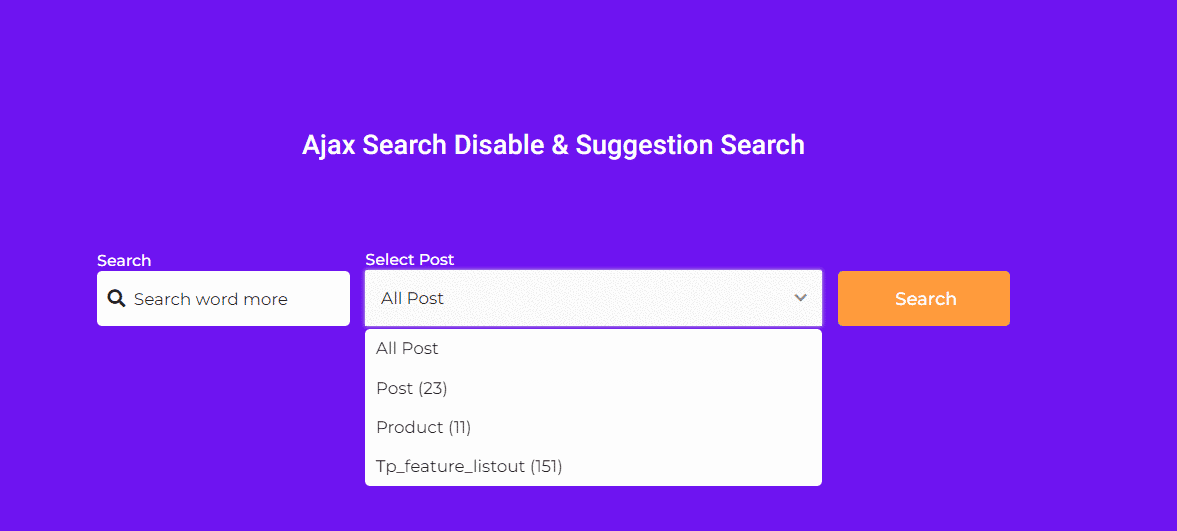Select 'Tp_feature_listout (151)' from the list
Viewport: 1177px width, 531px height.
point(593,466)
